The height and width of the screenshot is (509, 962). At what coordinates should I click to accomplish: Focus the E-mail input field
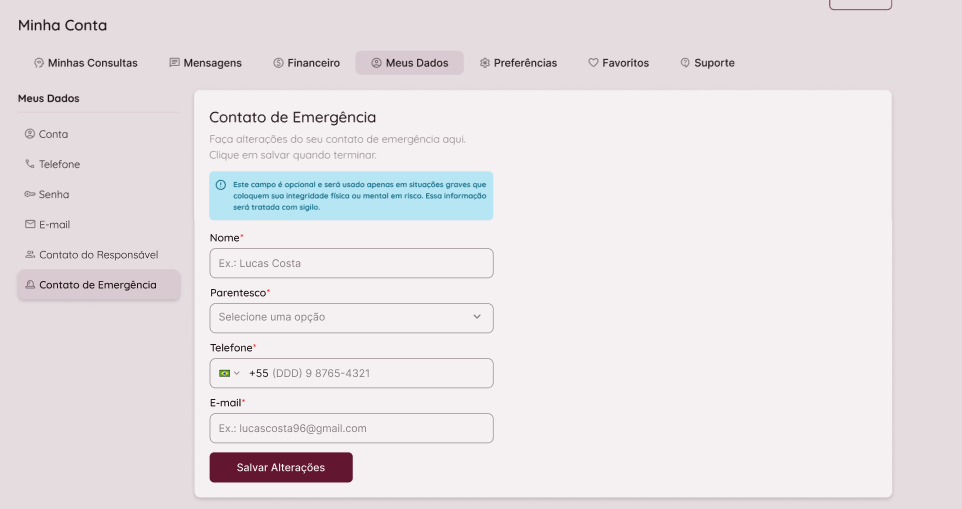pyautogui.click(x=351, y=428)
